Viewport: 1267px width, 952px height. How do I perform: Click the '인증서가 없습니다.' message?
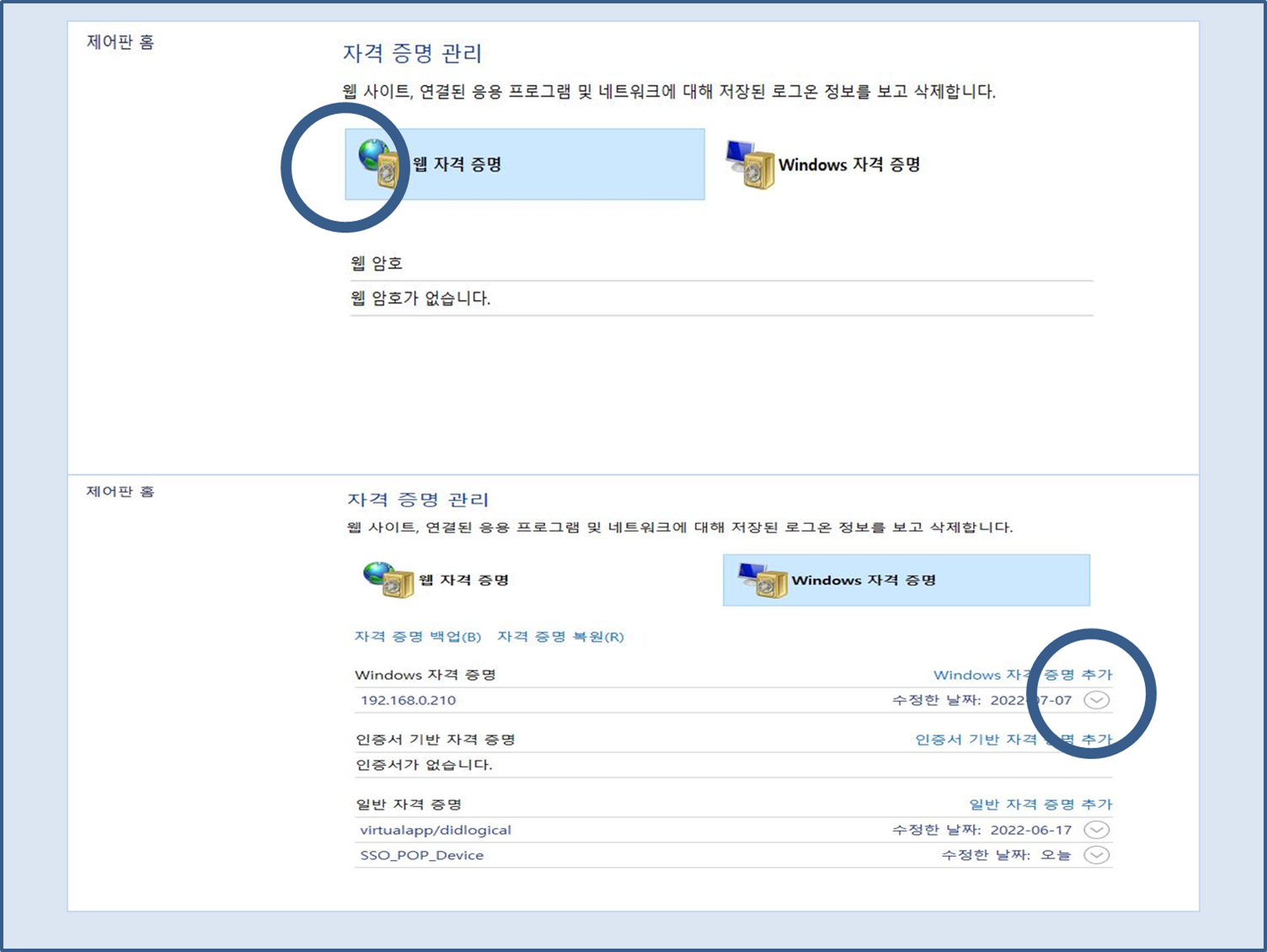pos(424,765)
